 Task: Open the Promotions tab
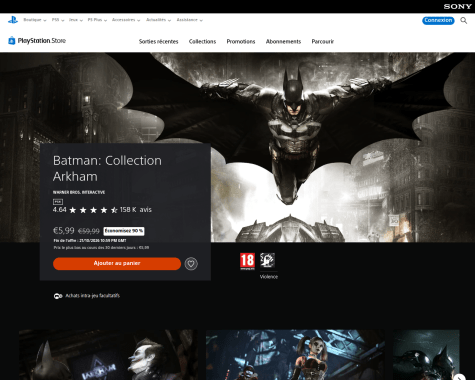[x=241, y=42]
